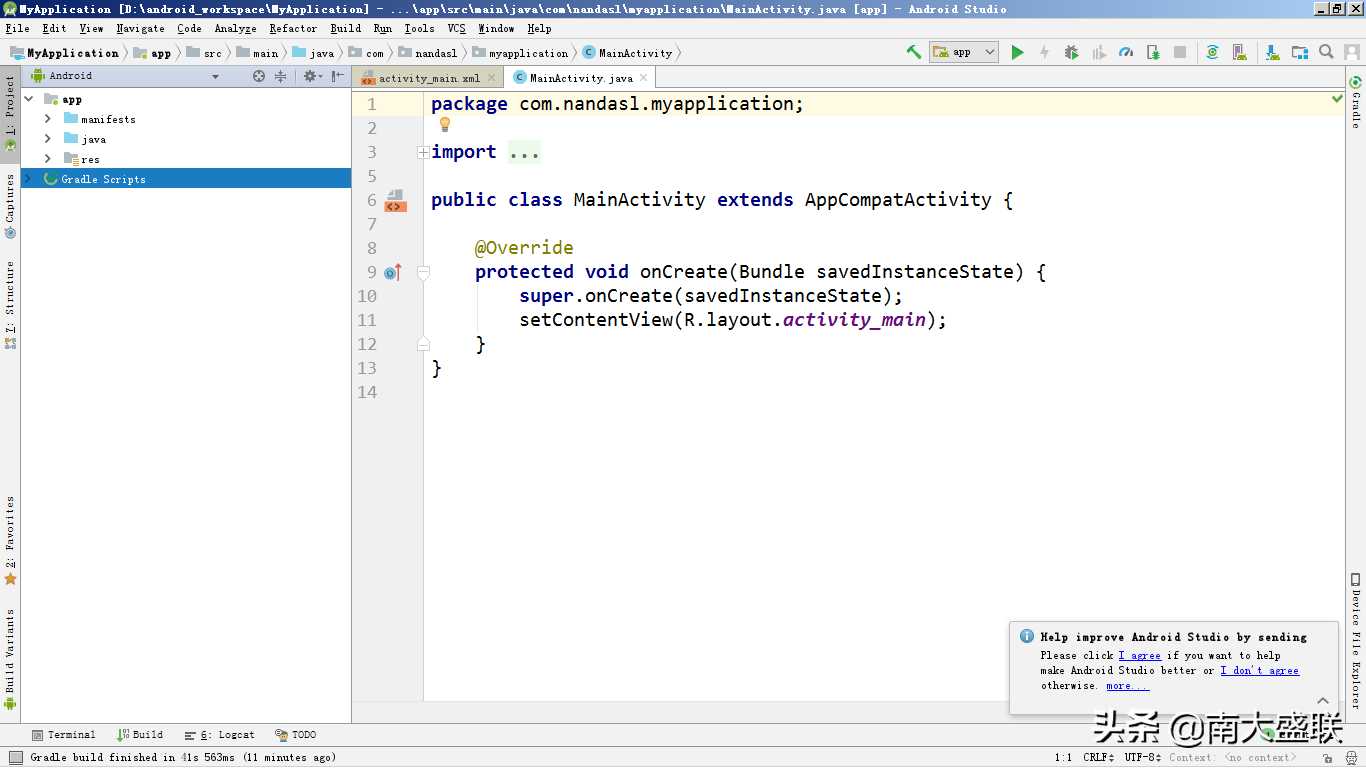This screenshot has width=1366, height=768.
Task: Run the app with green play button
Action: click(x=1017, y=52)
